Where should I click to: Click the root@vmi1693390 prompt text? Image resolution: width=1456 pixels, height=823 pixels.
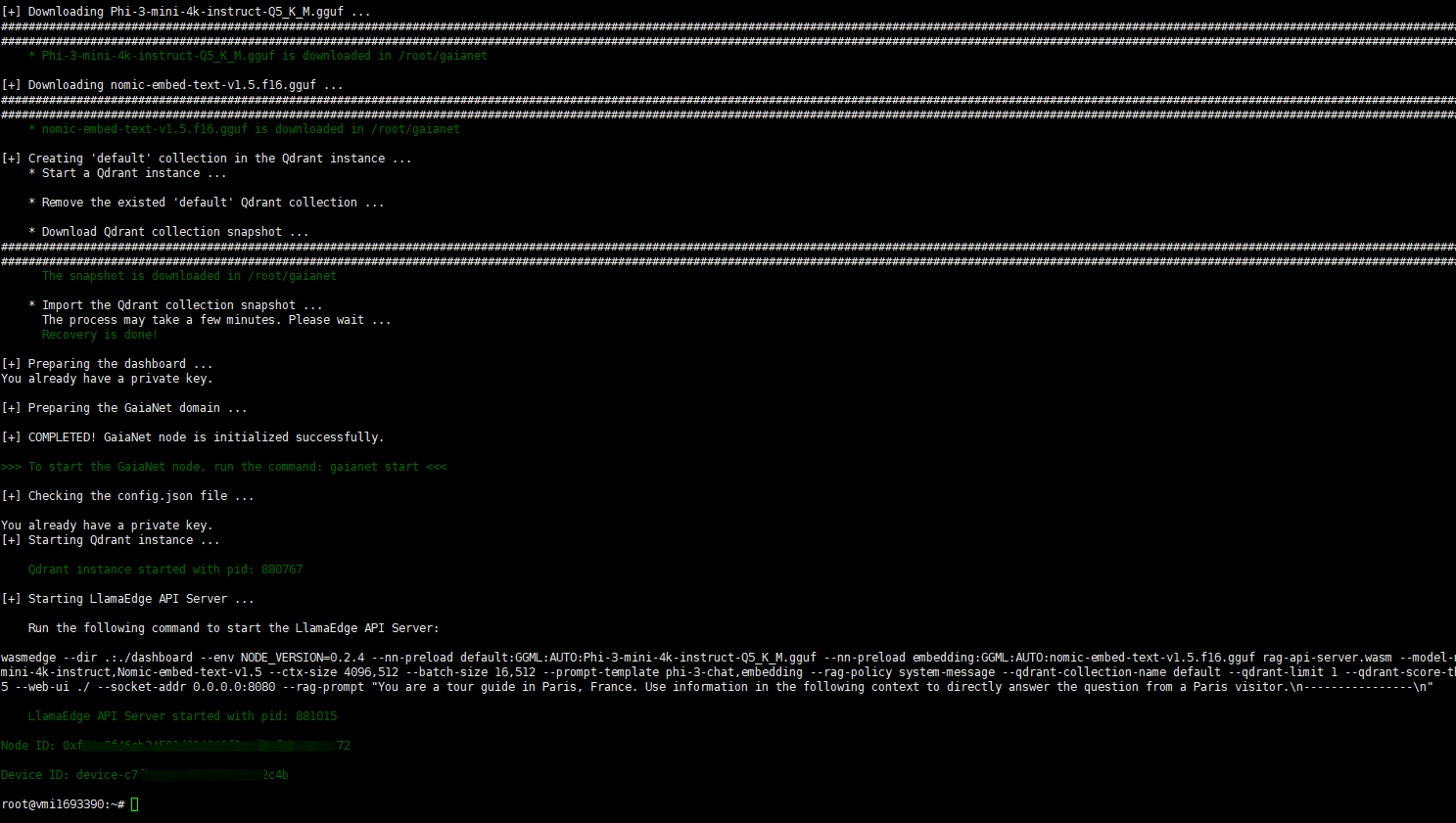point(59,804)
